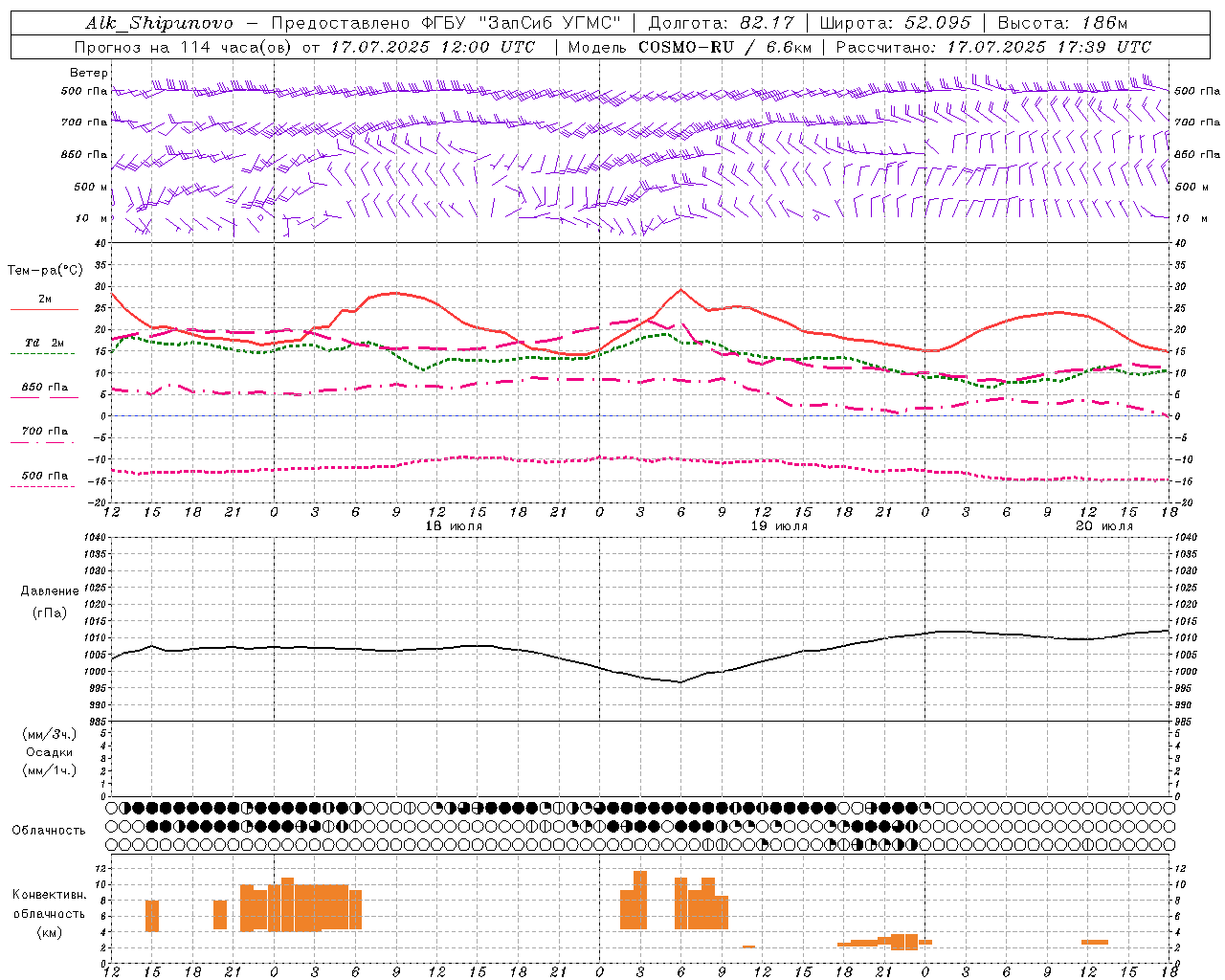This screenshot has width=1225, height=980.
Task: Click the Облачность row label
Action: click(49, 831)
